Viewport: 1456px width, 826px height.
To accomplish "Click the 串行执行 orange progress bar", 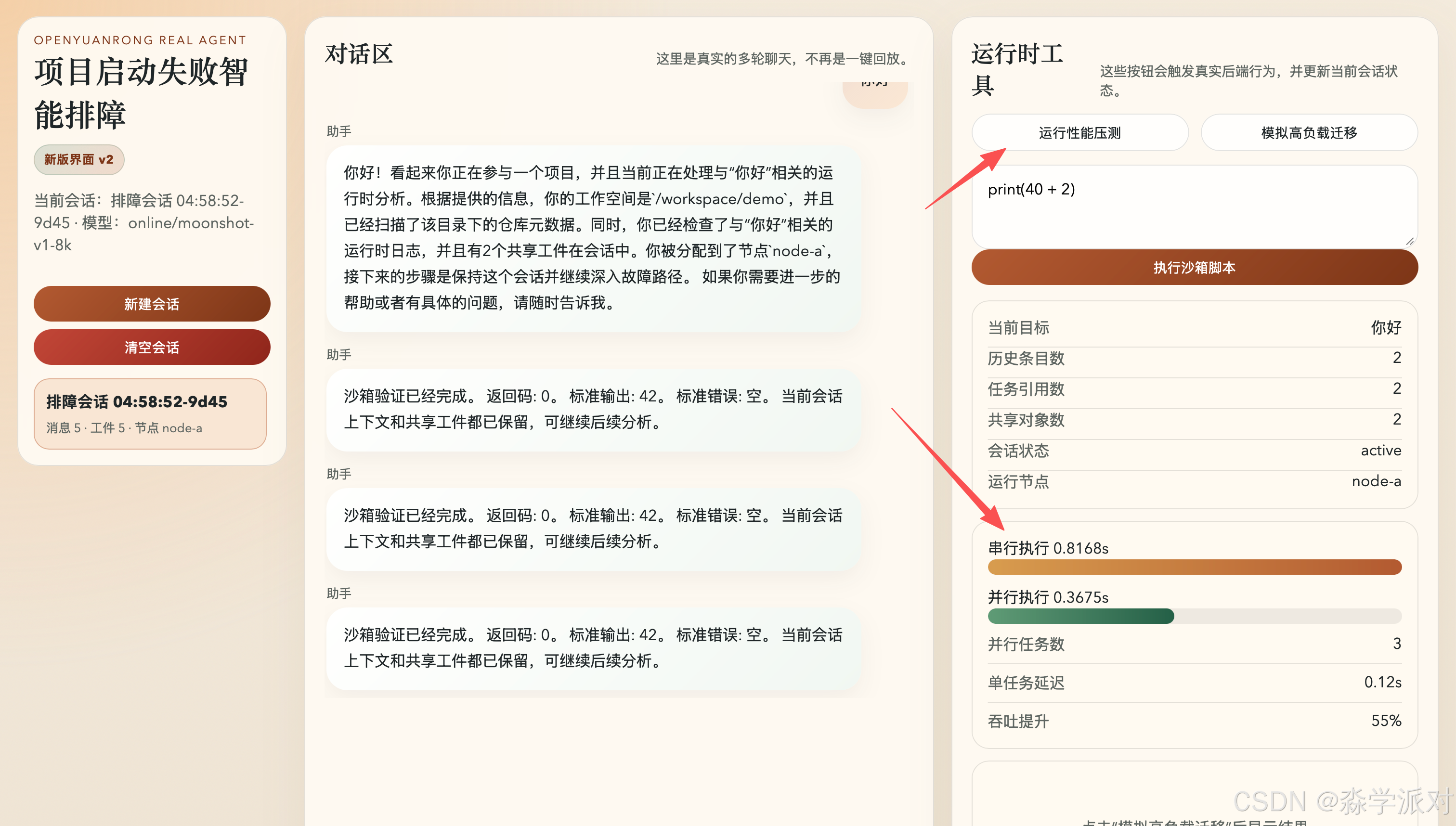I will click(1194, 567).
